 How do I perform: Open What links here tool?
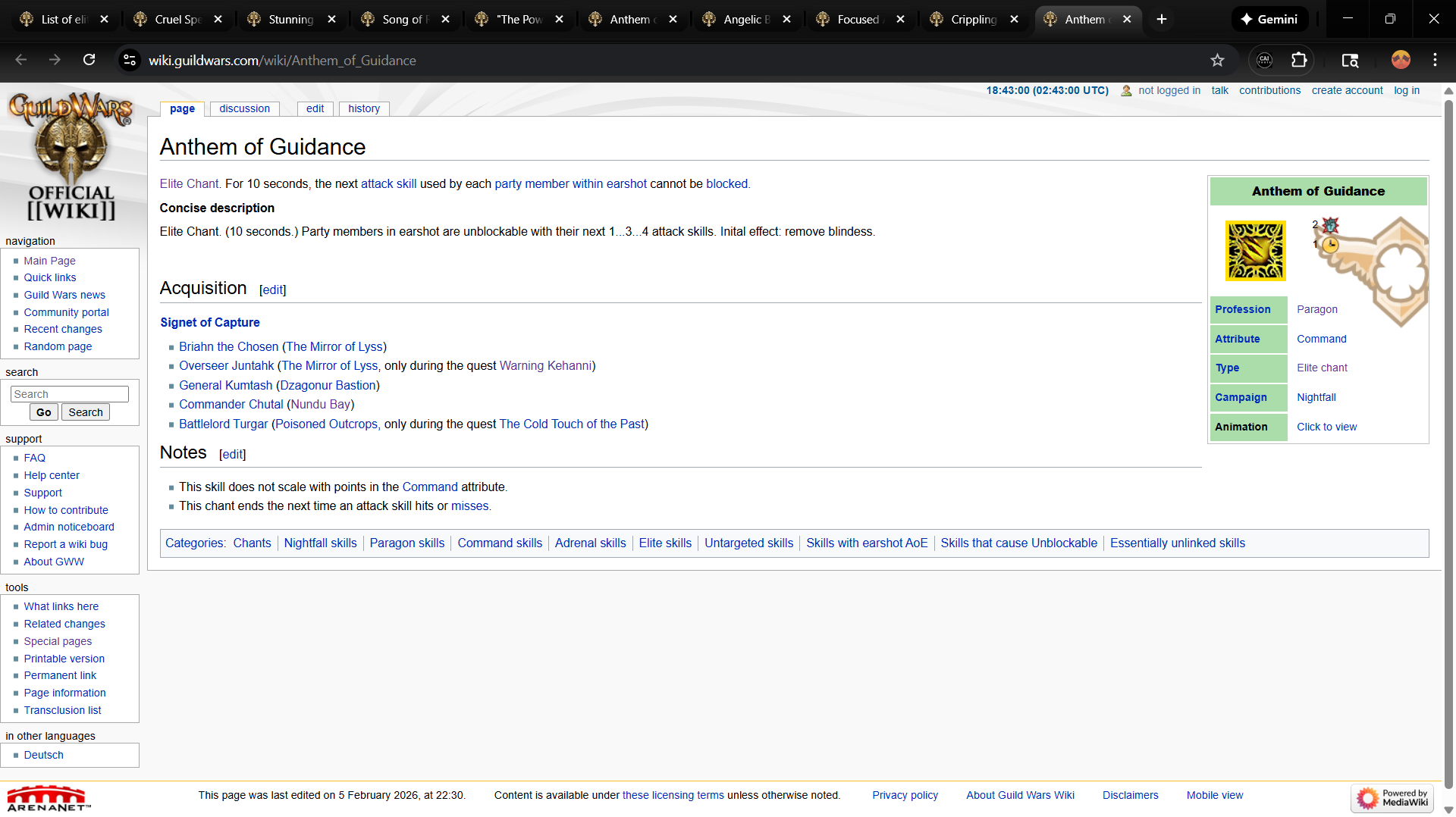(61, 606)
